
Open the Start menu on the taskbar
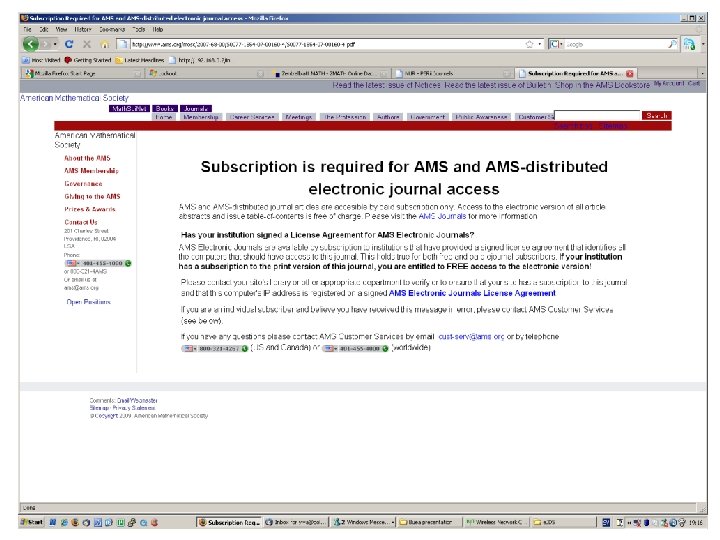[32, 522]
